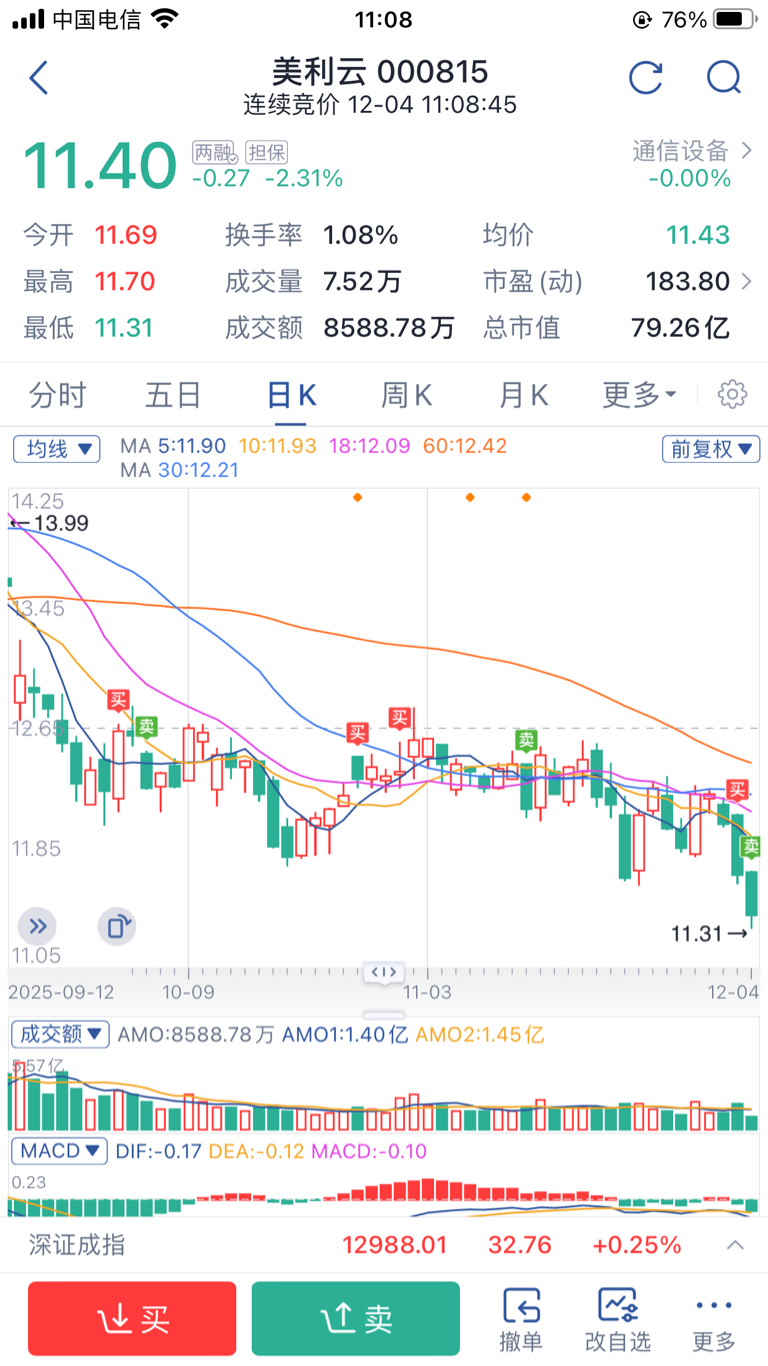Open chart settings gear icon

[x=733, y=395]
